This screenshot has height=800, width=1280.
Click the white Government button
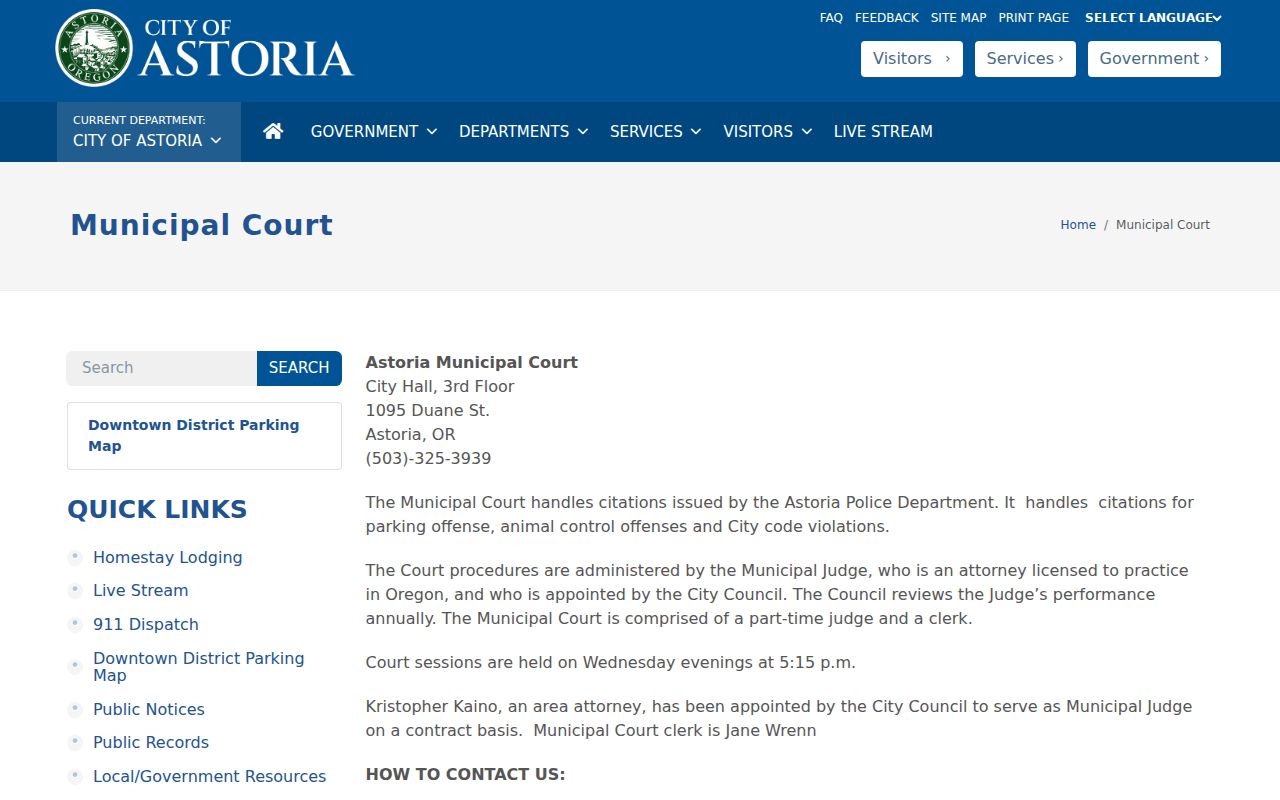pyautogui.click(x=1154, y=59)
